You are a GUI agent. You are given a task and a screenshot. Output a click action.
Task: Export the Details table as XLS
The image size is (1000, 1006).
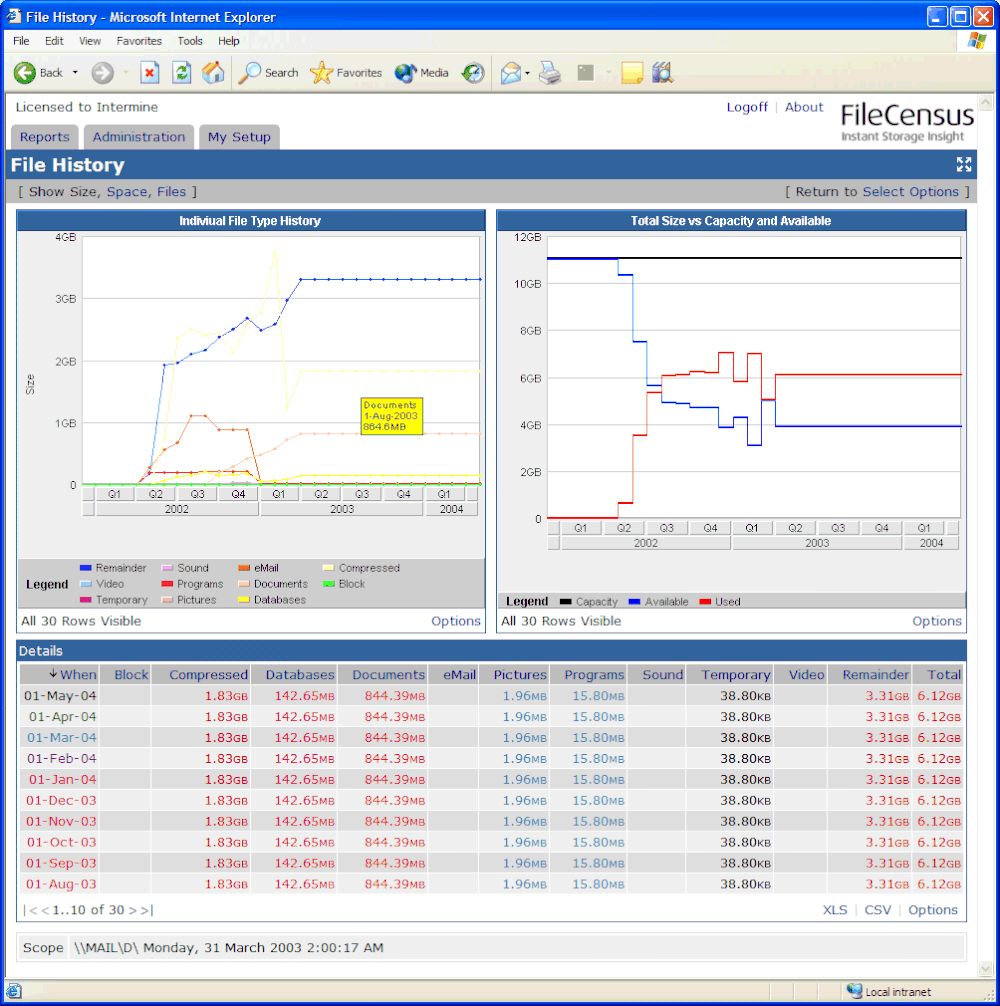[x=835, y=910]
